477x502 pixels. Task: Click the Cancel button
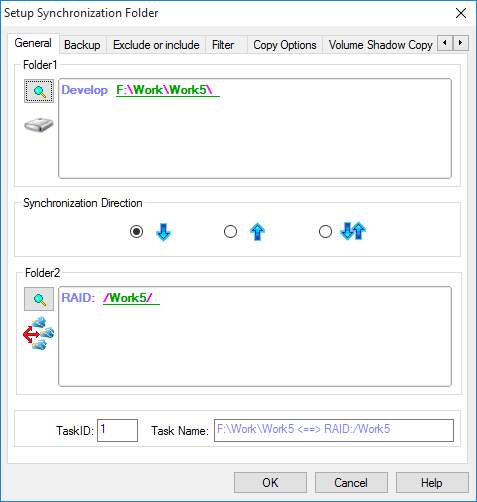coord(351,482)
